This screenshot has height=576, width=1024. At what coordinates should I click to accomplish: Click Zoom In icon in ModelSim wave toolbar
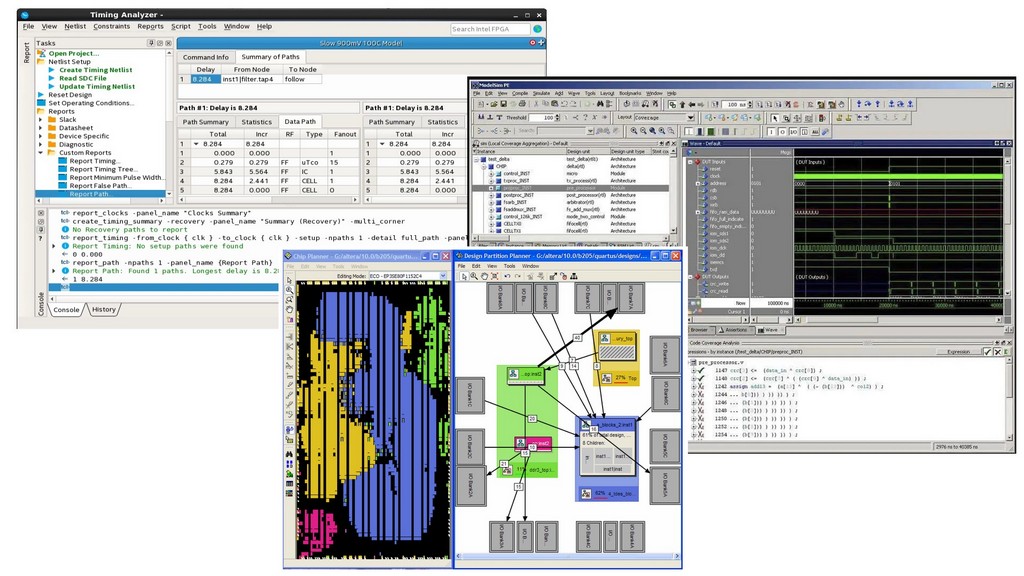coord(633,131)
